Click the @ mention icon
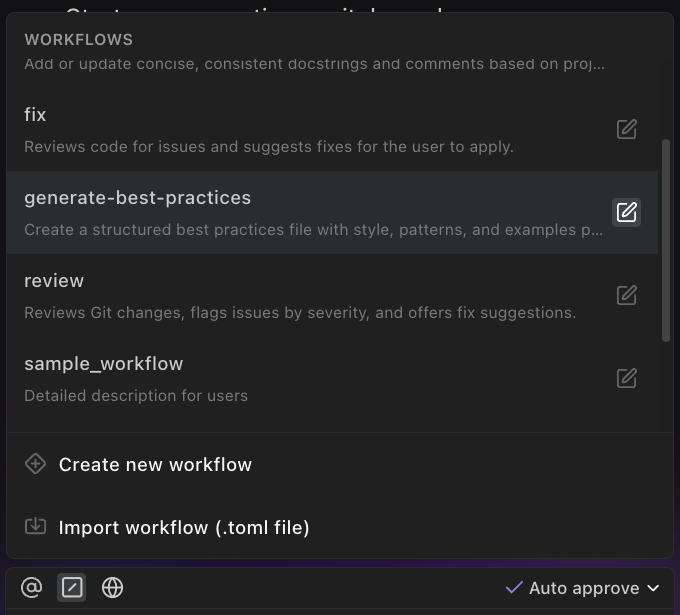This screenshot has width=680, height=615. 32,588
